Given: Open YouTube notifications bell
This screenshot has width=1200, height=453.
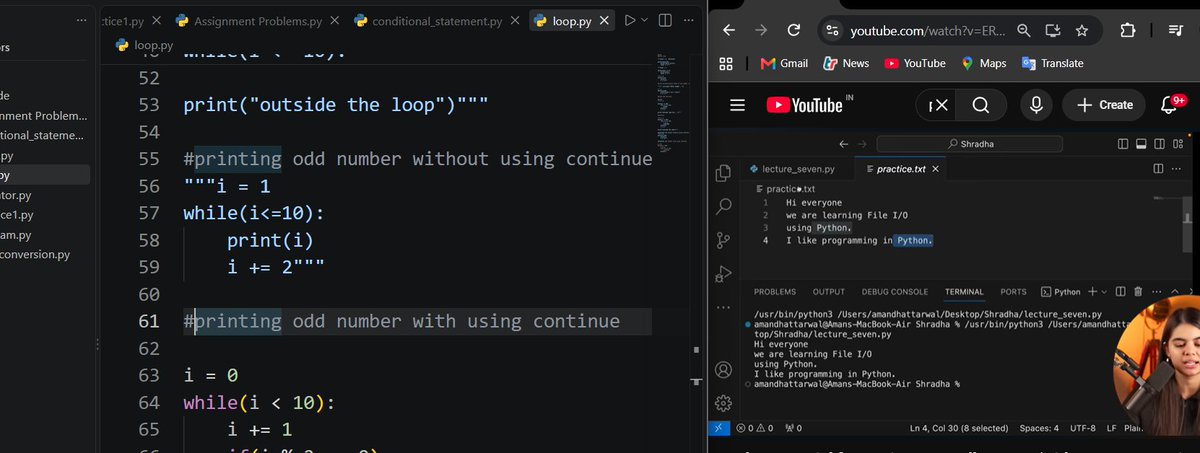Looking at the screenshot, I should (x=1169, y=104).
